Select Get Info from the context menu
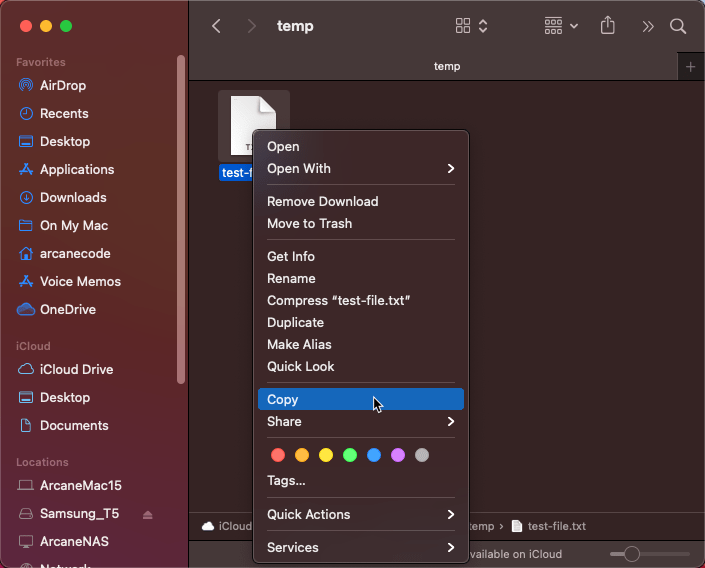The height and width of the screenshot is (568, 705). 291,256
